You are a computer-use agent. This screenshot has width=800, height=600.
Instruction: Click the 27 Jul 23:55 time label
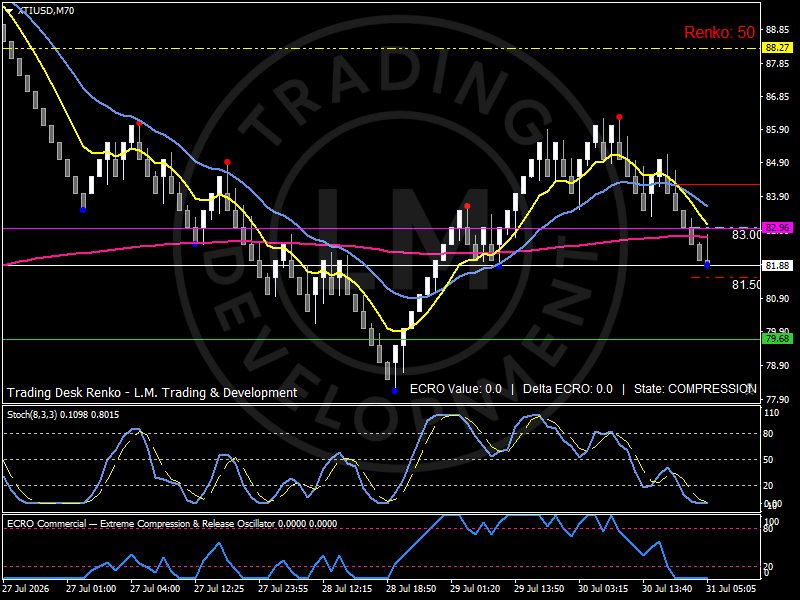click(283, 588)
